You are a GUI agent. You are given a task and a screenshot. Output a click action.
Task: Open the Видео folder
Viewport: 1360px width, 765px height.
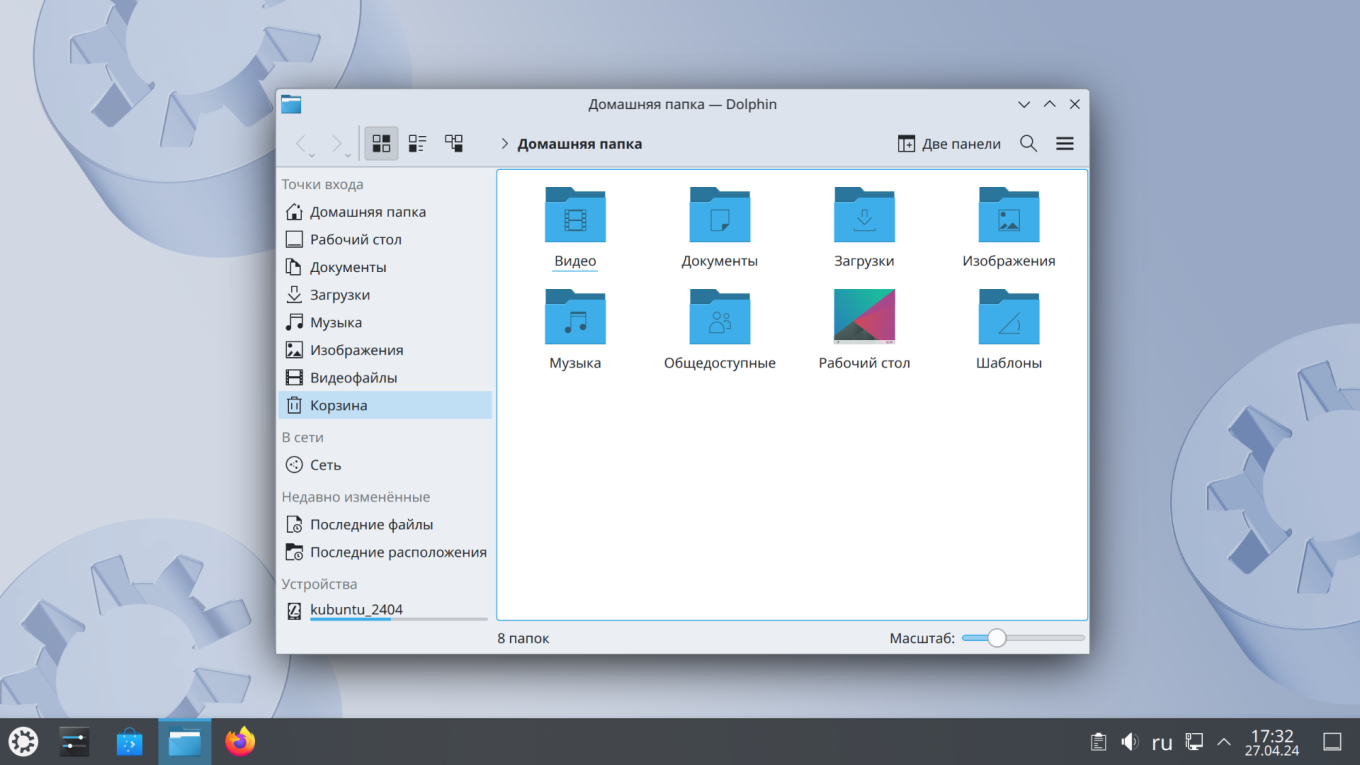pyautogui.click(x=575, y=227)
